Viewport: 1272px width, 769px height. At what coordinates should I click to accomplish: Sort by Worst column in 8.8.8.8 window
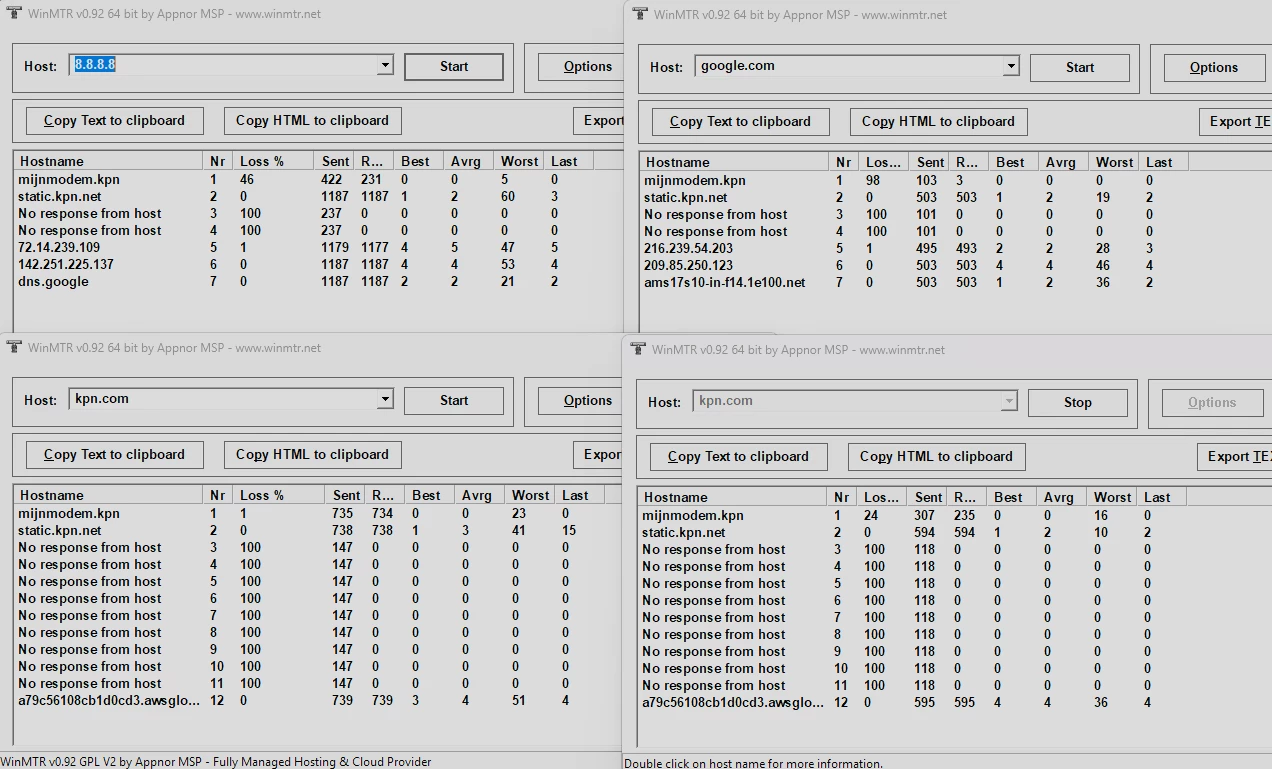[x=520, y=161]
